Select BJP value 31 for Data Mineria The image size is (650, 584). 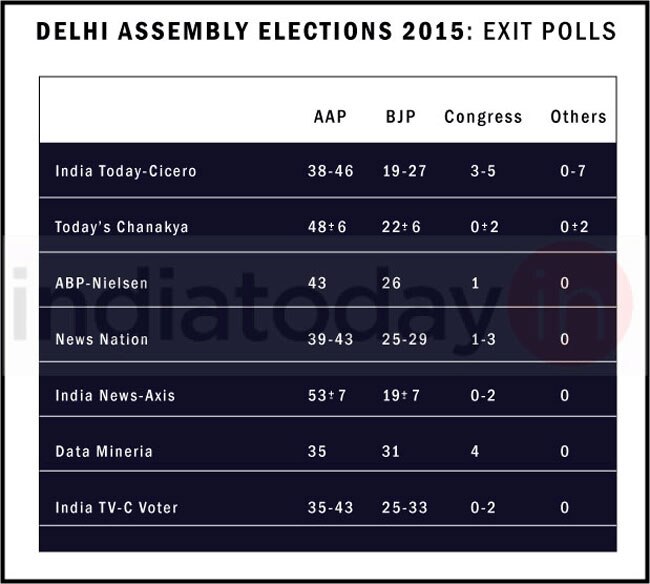(x=392, y=451)
